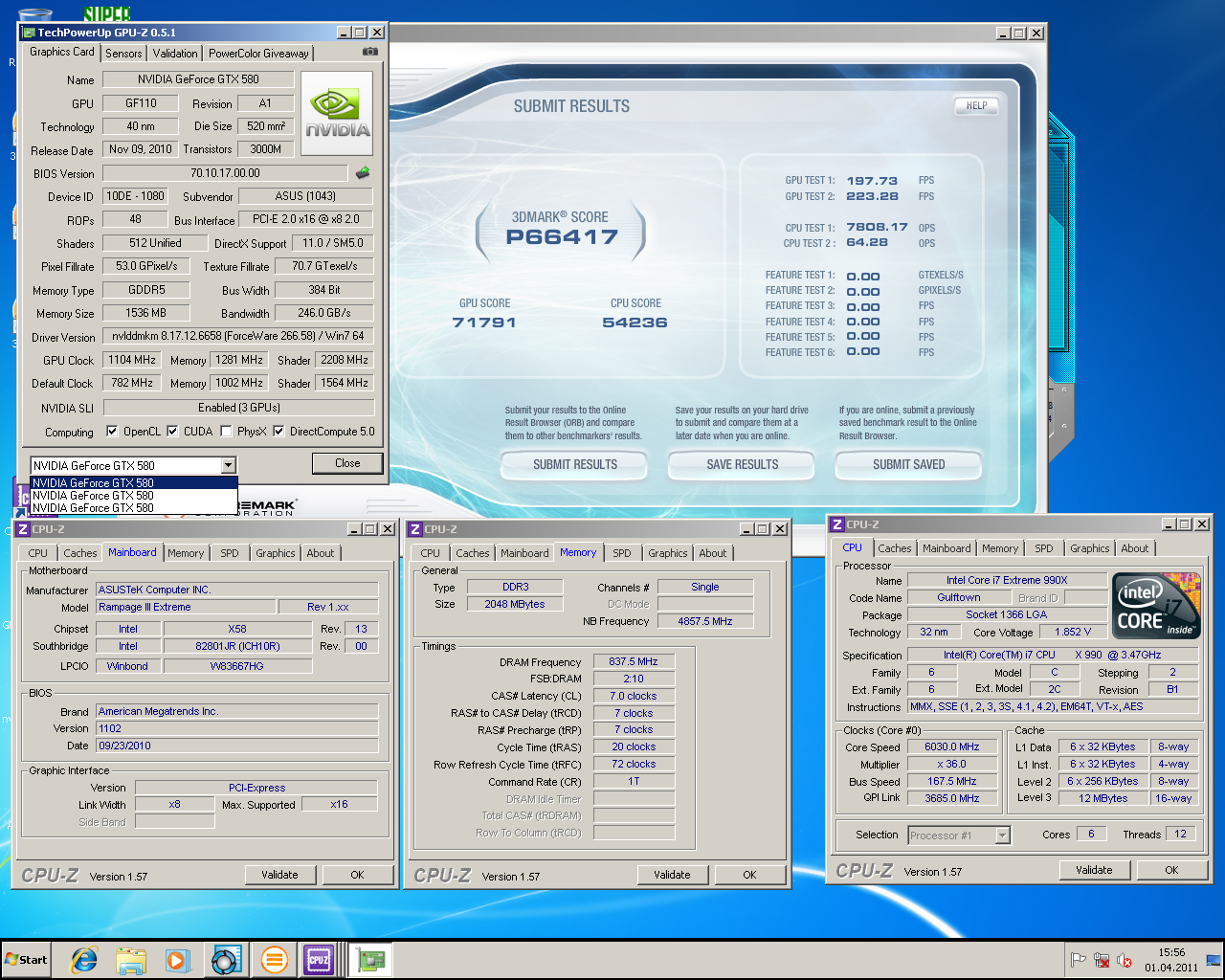This screenshot has width=1225, height=980.
Task: Select the Graphics Card tab in GPU-Z
Action: tap(62, 52)
